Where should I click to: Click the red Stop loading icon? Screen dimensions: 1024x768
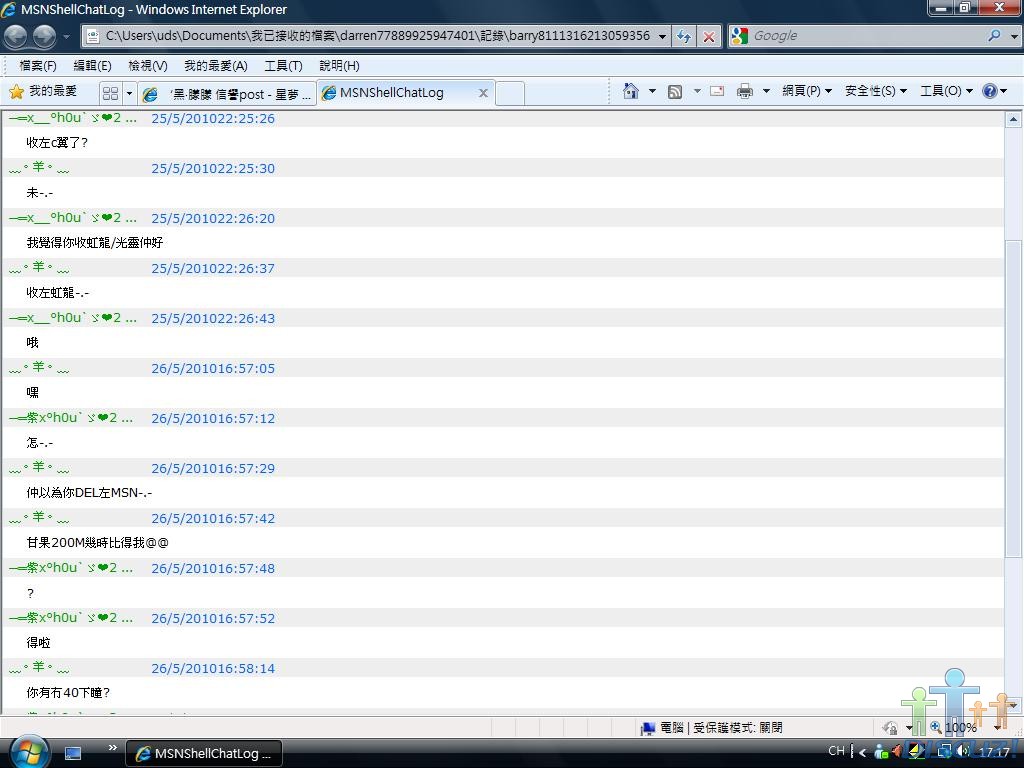tap(709, 37)
